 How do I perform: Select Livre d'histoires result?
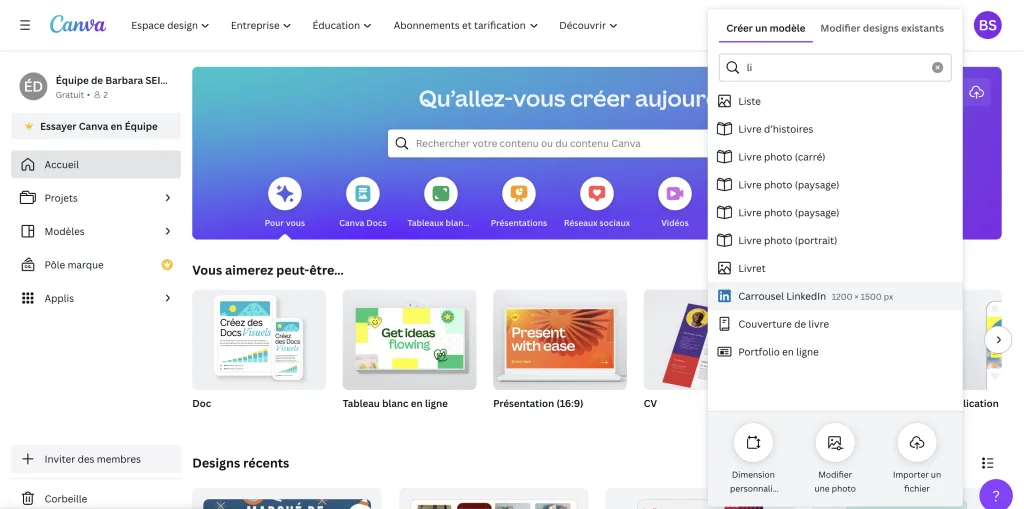[x=835, y=129]
